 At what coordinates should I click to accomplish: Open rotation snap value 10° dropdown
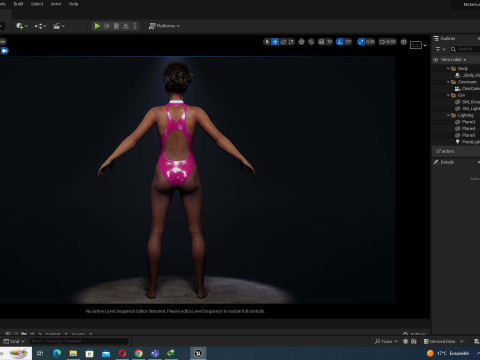coord(348,42)
